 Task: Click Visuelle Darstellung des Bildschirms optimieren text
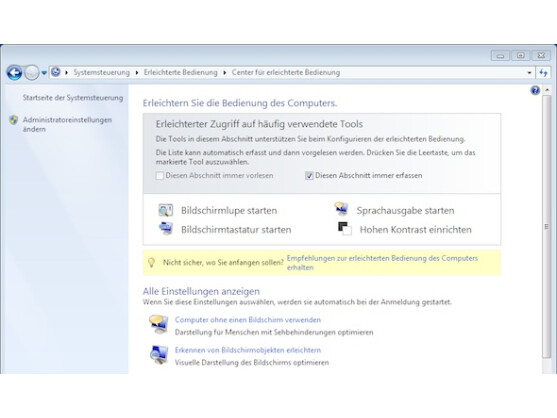click(252, 363)
